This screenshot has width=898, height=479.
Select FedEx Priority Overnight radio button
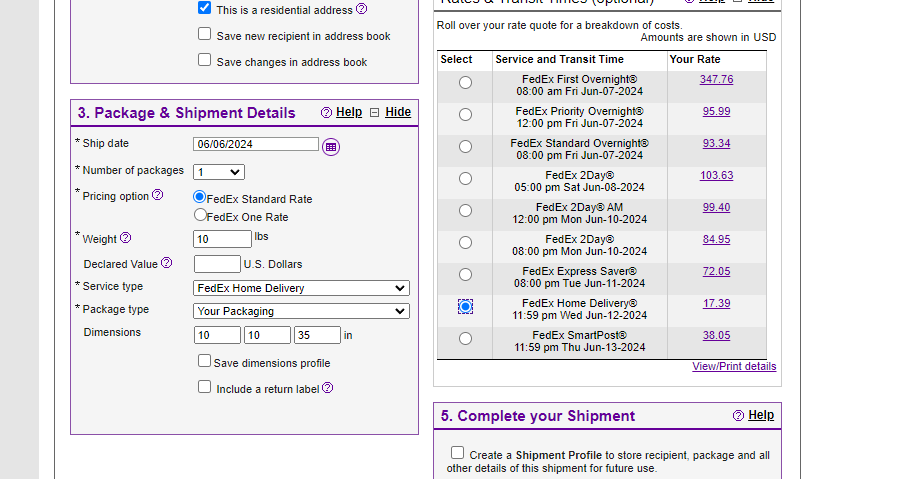click(x=465, y=115)
